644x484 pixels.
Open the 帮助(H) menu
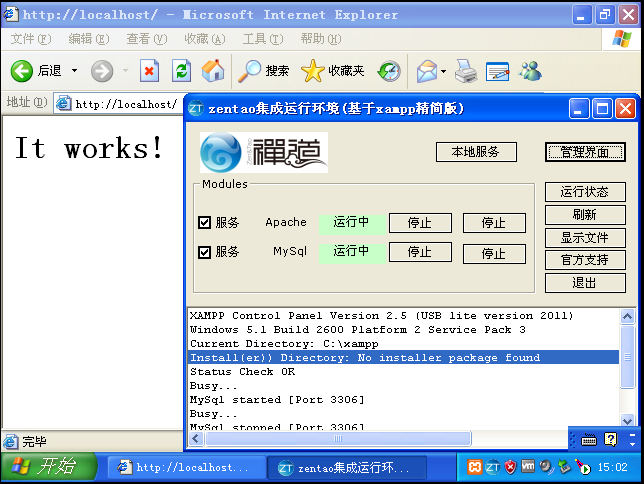[321, 39]
